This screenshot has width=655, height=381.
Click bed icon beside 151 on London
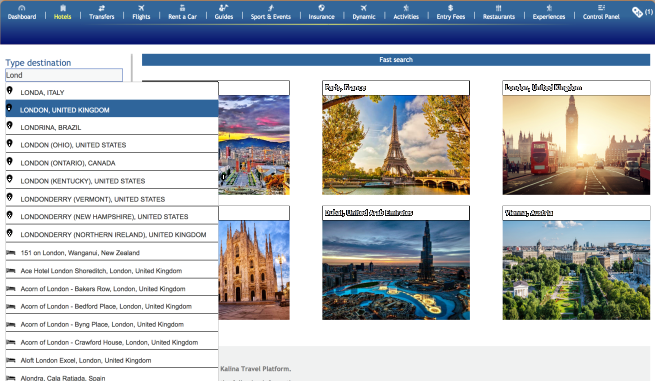[x=10, y=253]
